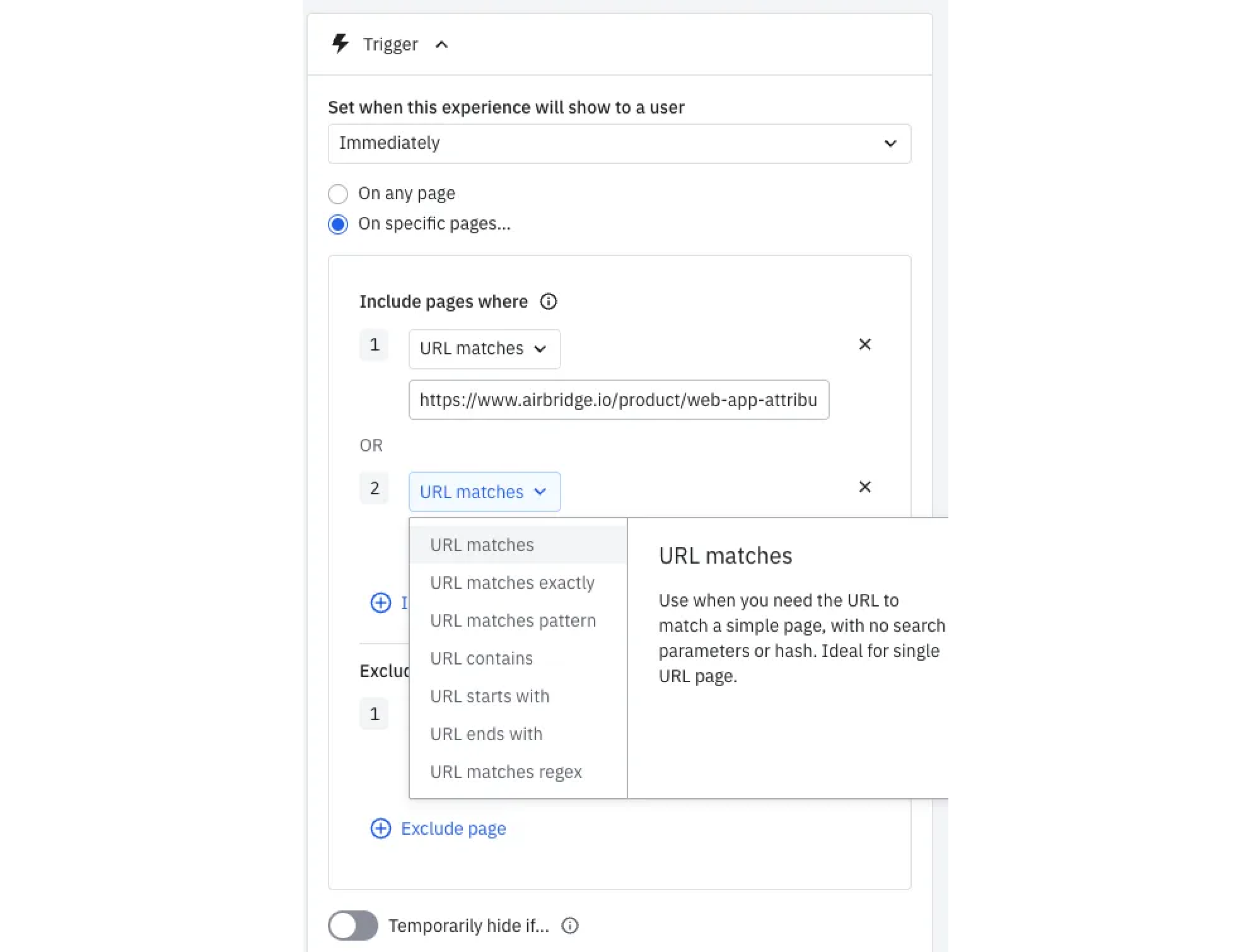The image size is (1251, 952).
Task: Open info icon beside Include pages where
Action: point(549,302)
